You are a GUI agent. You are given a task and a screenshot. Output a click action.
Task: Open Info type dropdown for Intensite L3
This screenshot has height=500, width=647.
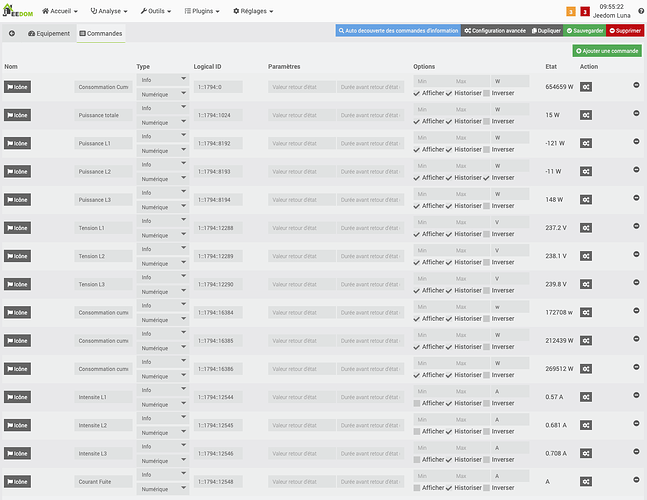pyautogui.click(x=163, y=446)
